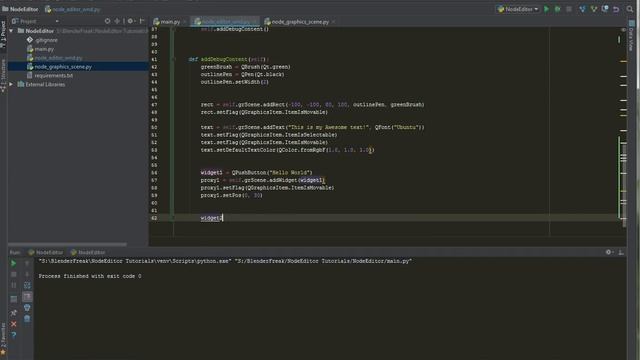The width and height of the screenshot is (640, 360).
Task: Open Search Everywhere magnifier icon
Action: [x=630, y=9]
